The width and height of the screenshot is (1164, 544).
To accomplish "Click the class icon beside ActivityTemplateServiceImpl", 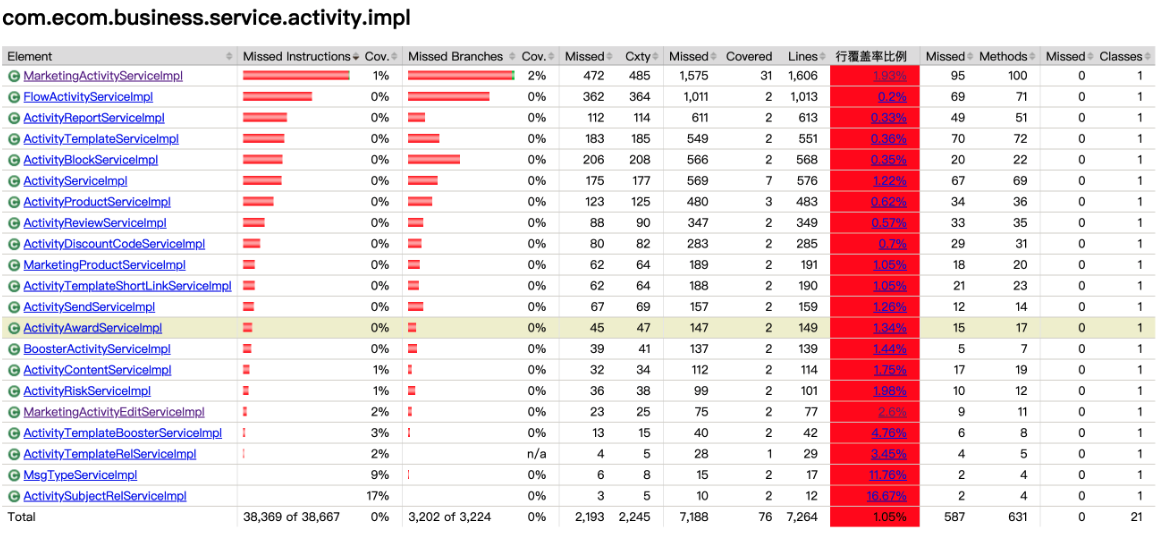I will 13,139.
